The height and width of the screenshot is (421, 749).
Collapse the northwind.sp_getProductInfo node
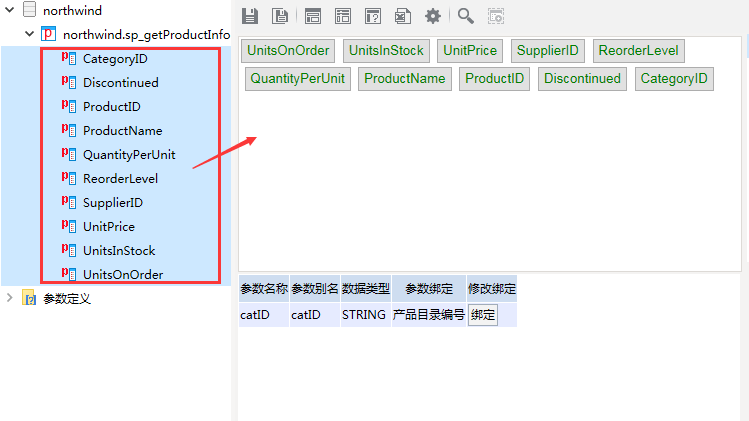[x=30, y=33]
